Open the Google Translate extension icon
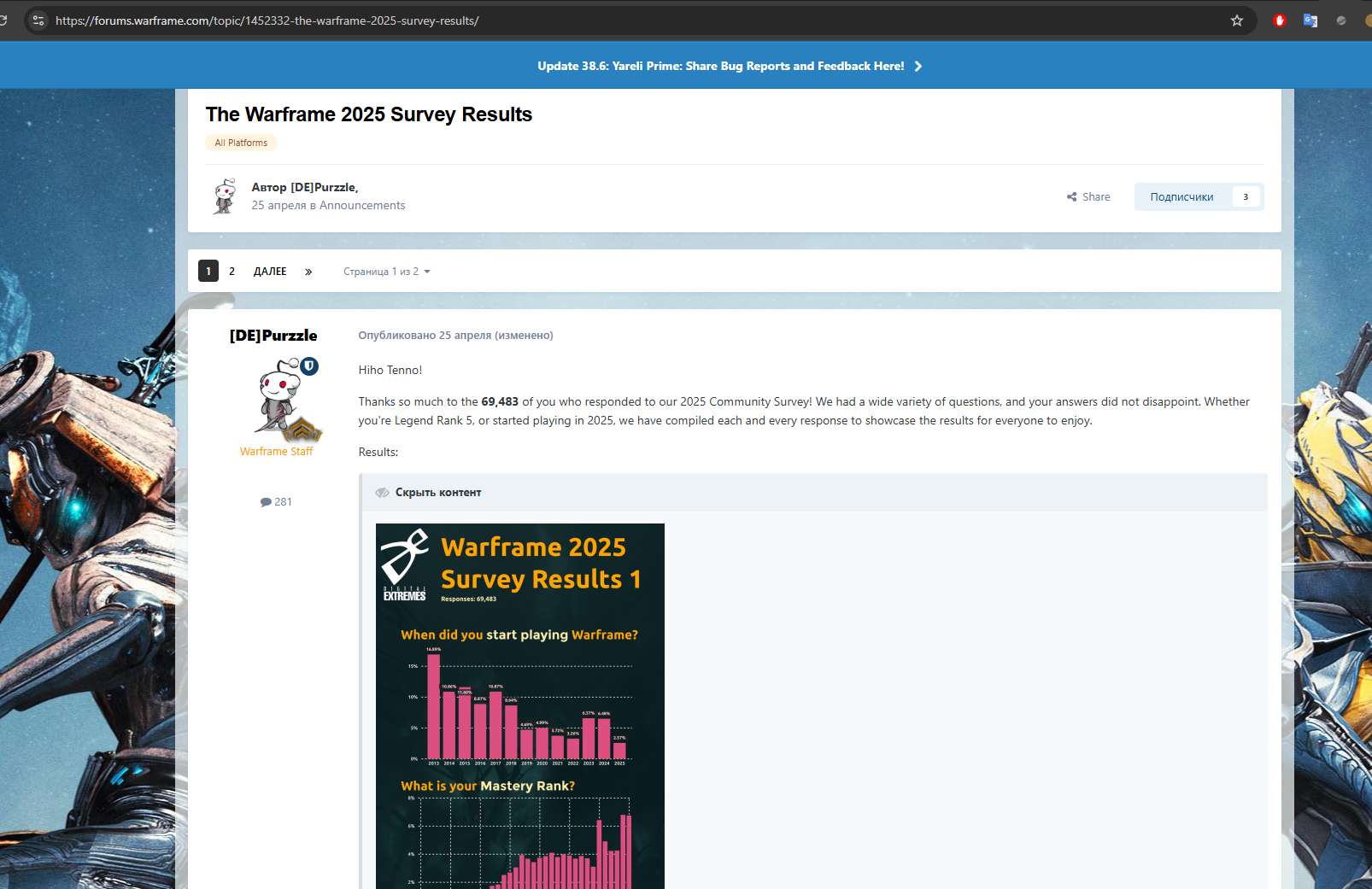 [x=1310, y=20]
